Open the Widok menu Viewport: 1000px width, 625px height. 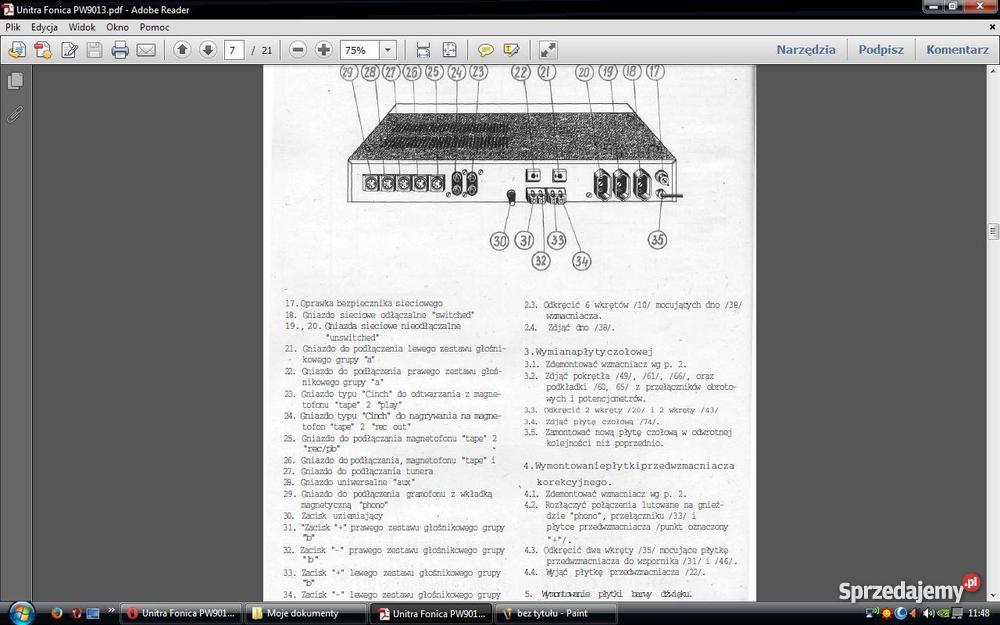(x=82, y=27)
